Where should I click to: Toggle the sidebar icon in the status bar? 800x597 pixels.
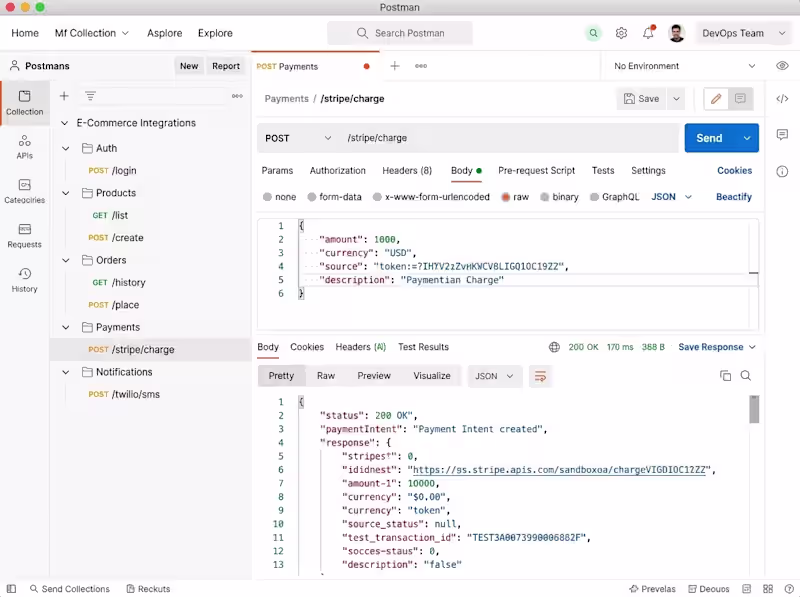point(11,589)
